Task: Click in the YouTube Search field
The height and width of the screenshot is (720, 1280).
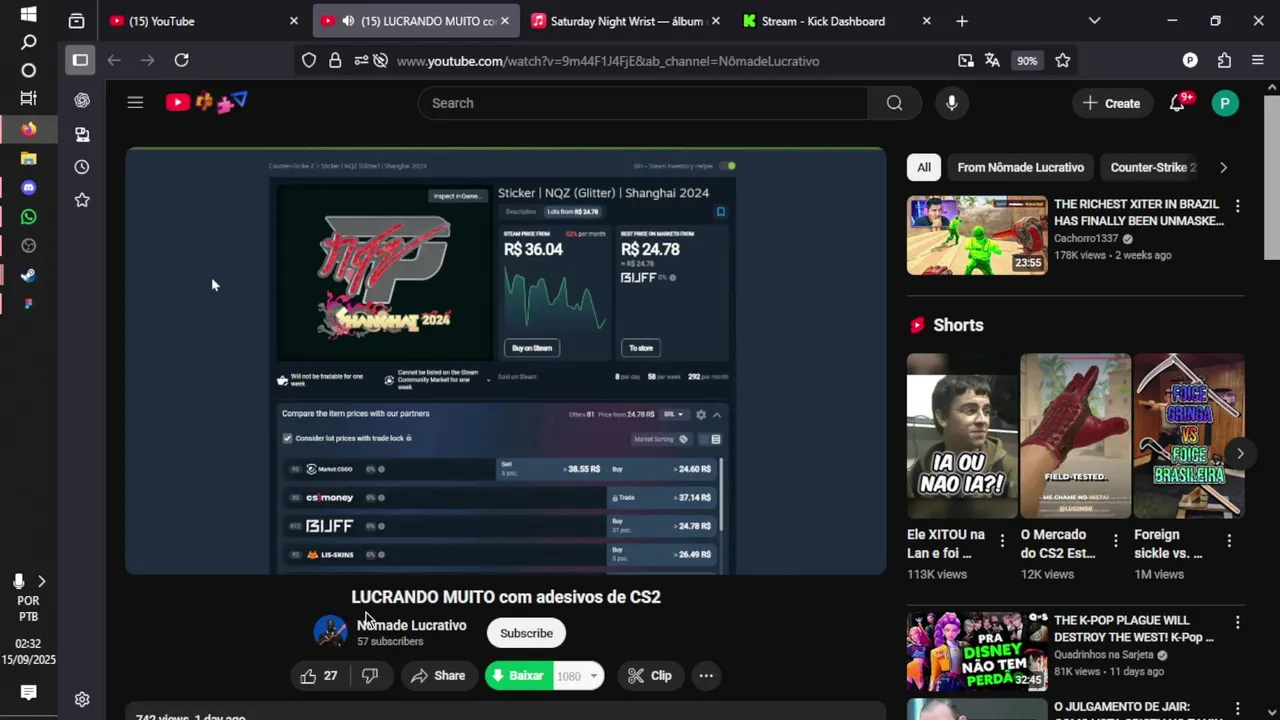Action: [x=643, y=103]
